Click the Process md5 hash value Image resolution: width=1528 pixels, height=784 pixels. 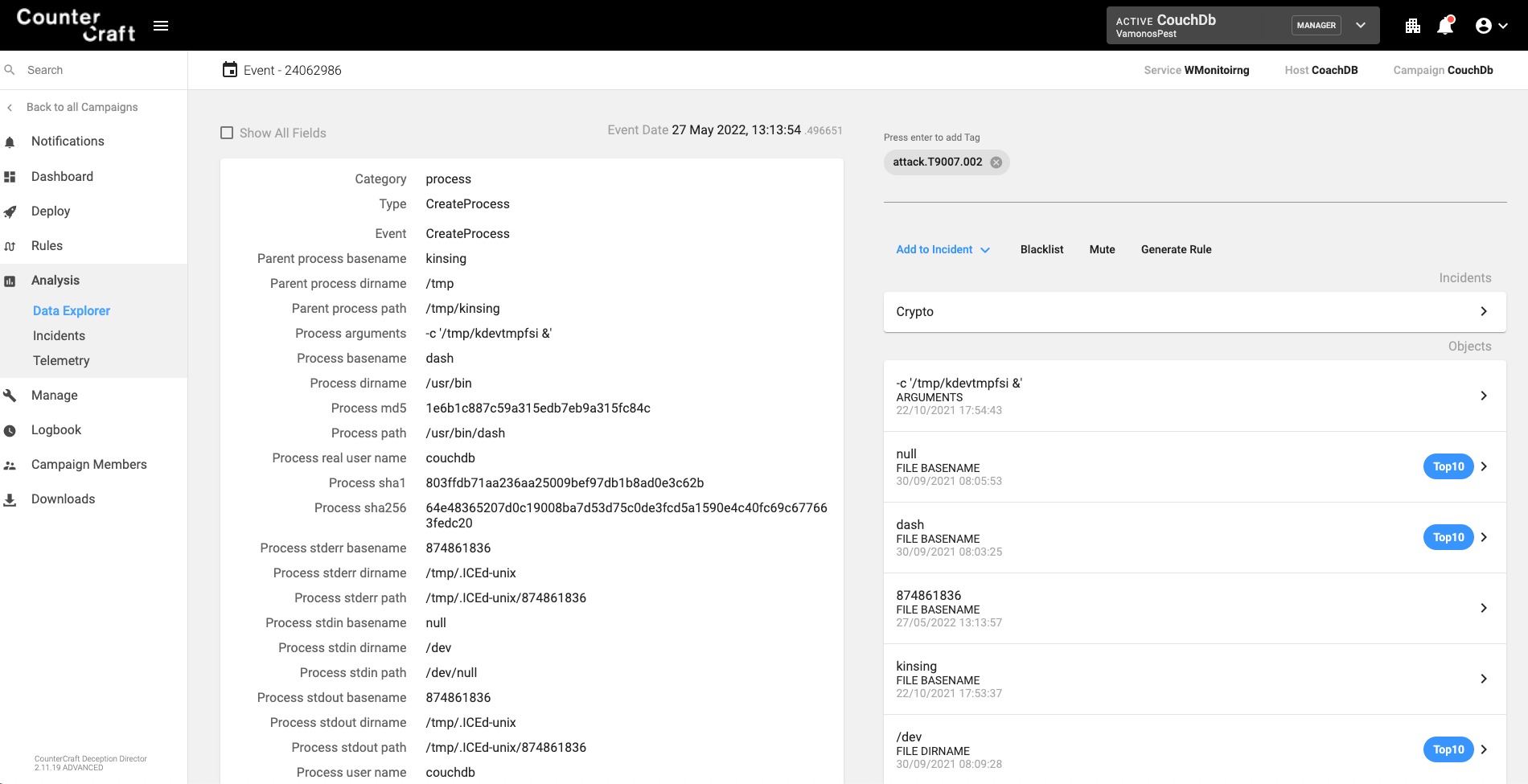pos(538,408)
